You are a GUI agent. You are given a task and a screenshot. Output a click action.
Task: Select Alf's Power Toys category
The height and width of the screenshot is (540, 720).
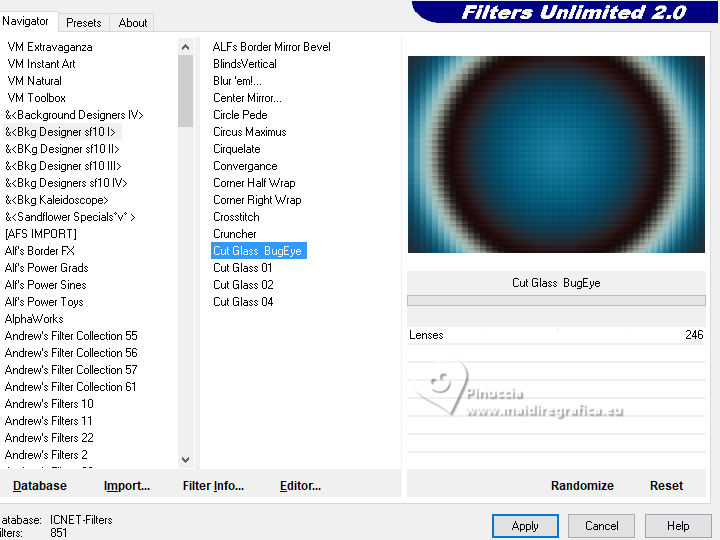pos(44,302)
